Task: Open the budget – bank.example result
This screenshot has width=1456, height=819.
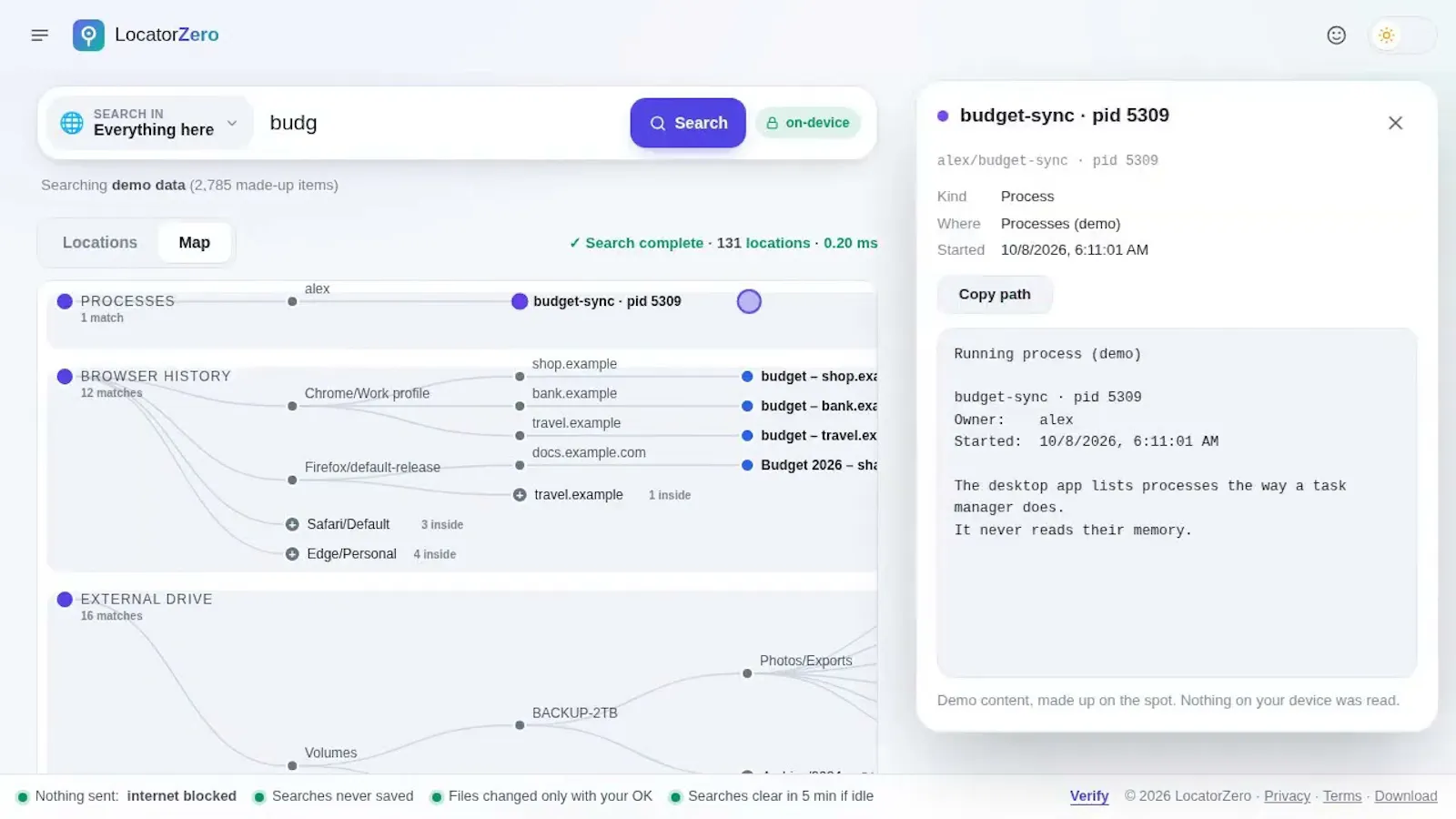Action: [x=747, y=406]
